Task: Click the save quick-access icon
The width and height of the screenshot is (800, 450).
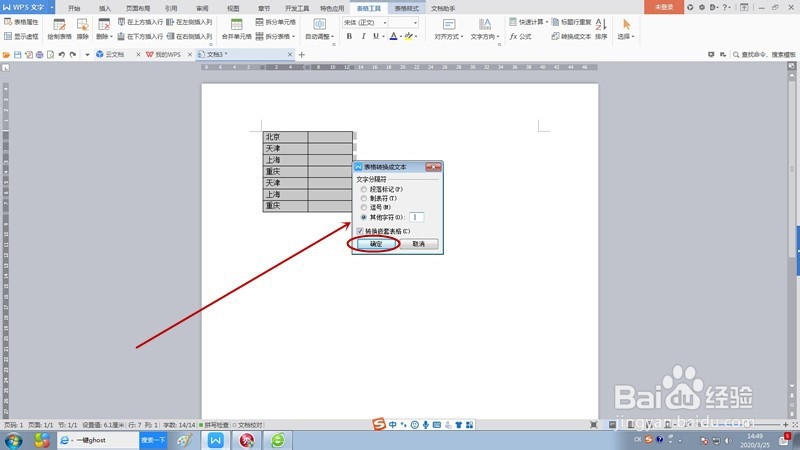Action: (17, 54)
